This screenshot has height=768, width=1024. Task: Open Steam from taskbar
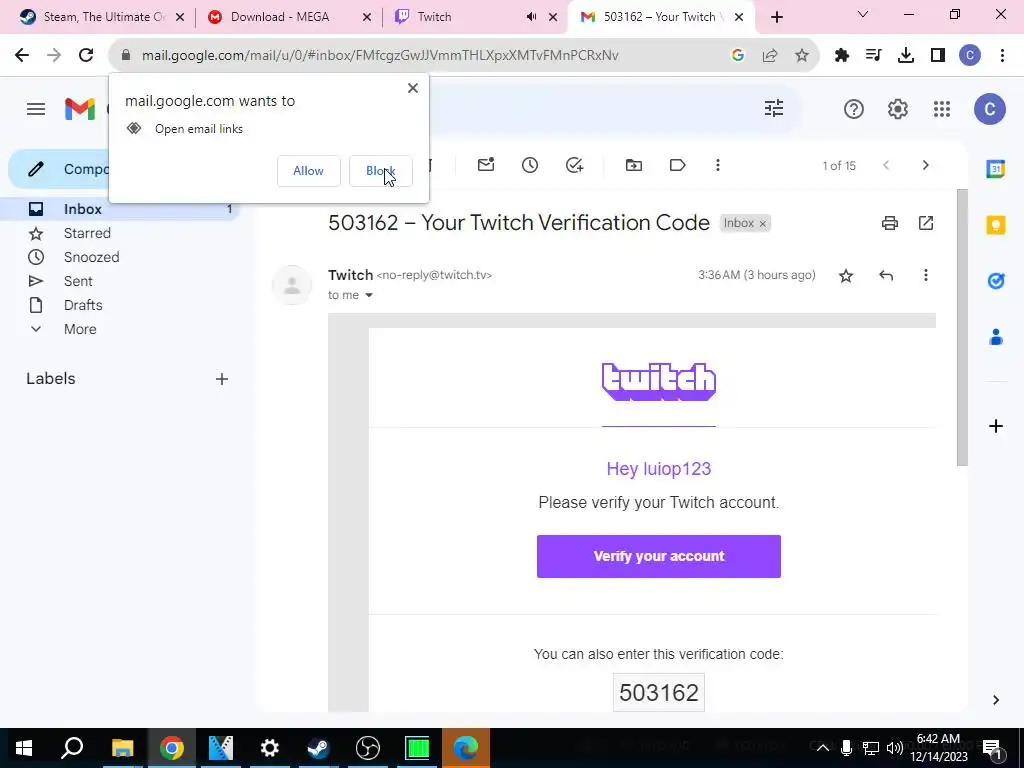(x=318, y=748)
